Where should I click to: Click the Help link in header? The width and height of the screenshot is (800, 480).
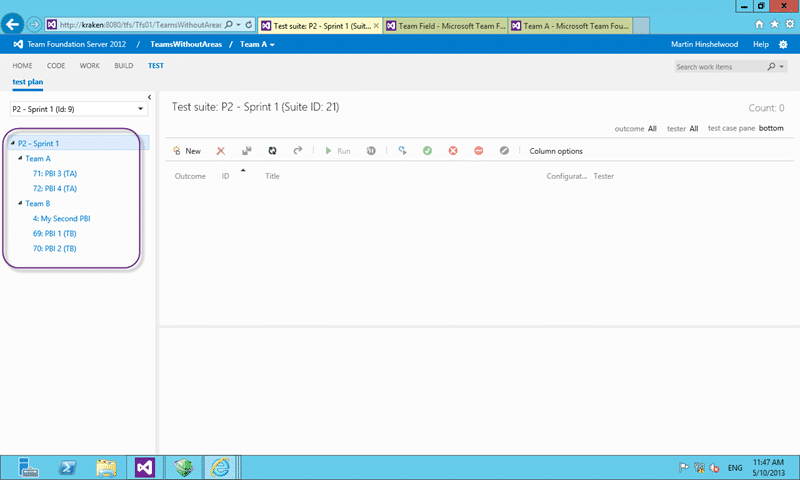tap(761, 44)
